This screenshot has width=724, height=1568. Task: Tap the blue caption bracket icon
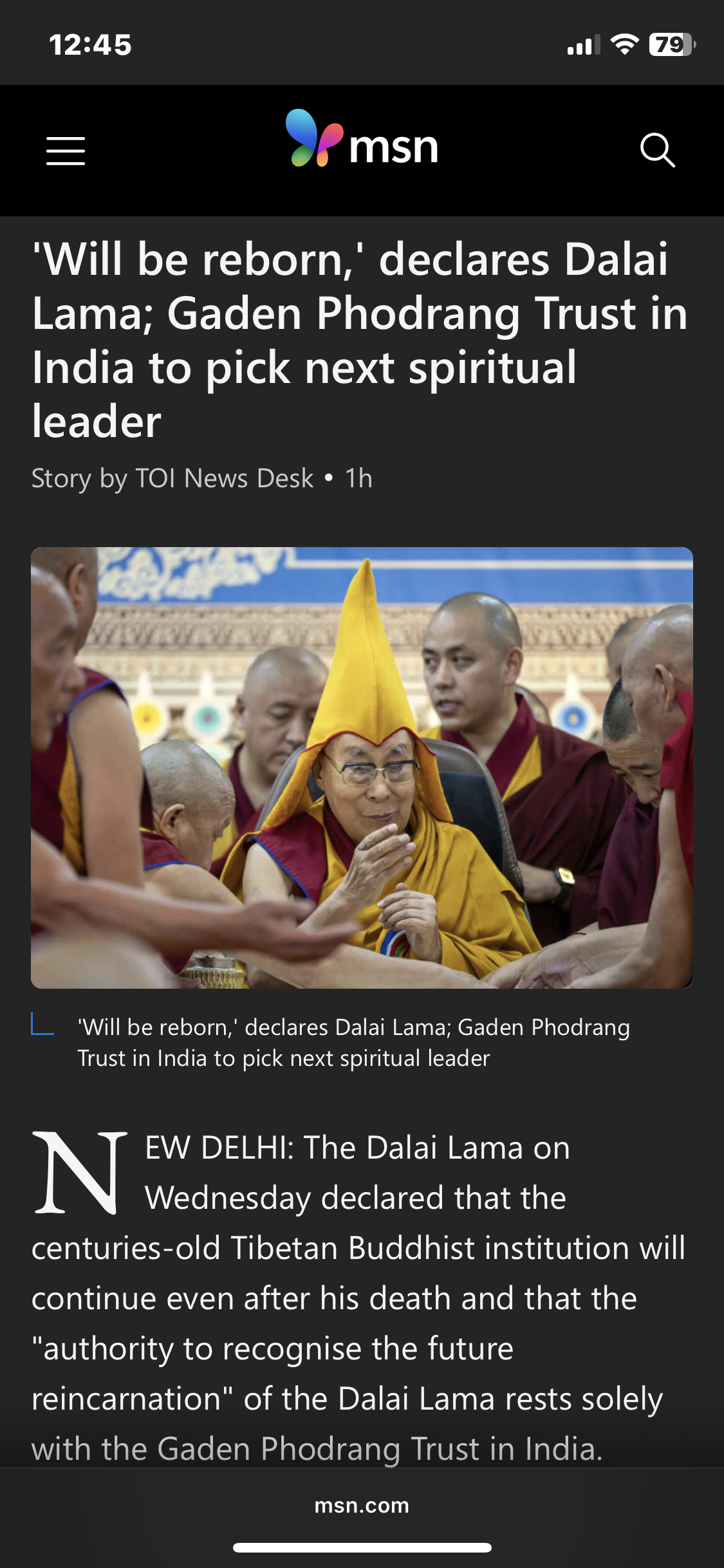(42, 1023)
